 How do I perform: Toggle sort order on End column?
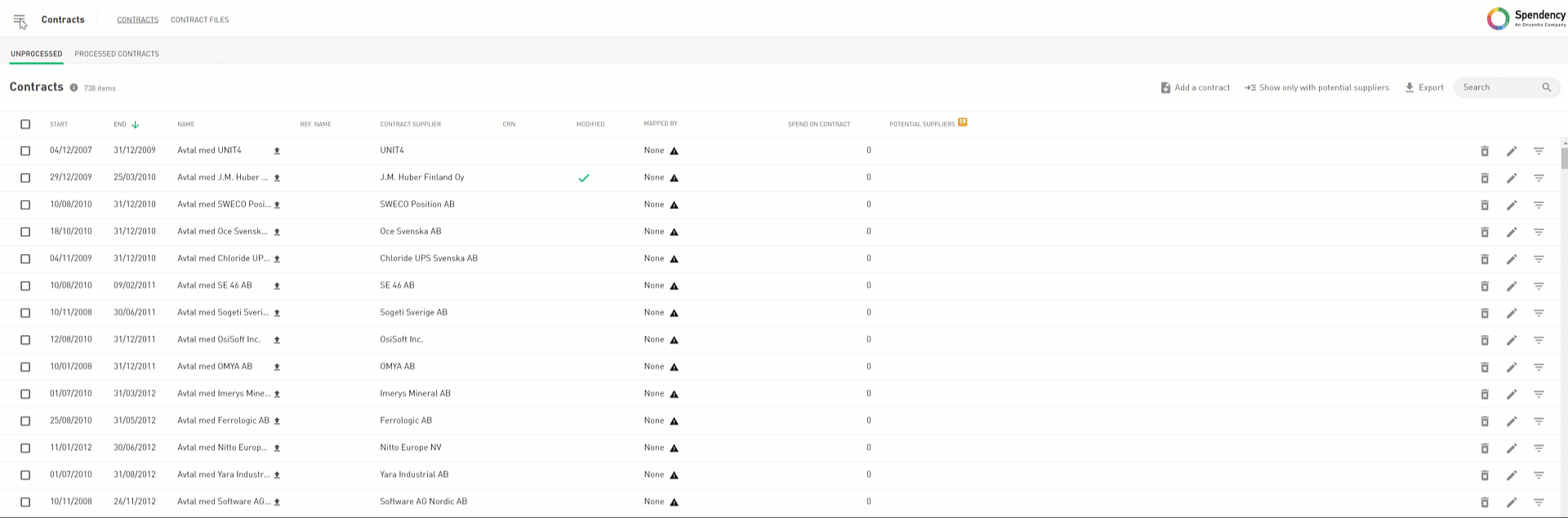point(135,124)
